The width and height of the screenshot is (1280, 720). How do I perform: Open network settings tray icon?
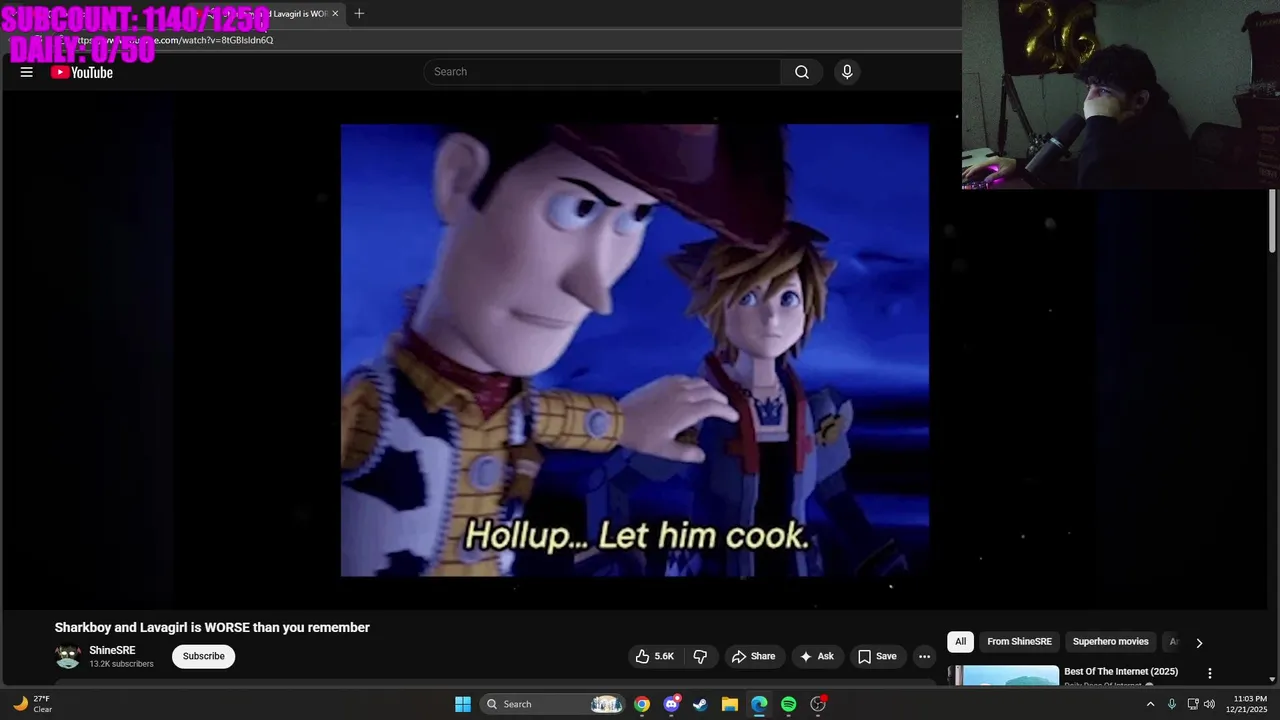tap(1193, 704)
